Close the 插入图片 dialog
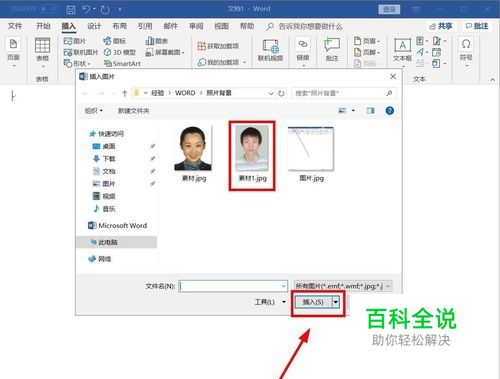Image resolution: width=500 pixels, height=379 pixels. coord(393,77)
